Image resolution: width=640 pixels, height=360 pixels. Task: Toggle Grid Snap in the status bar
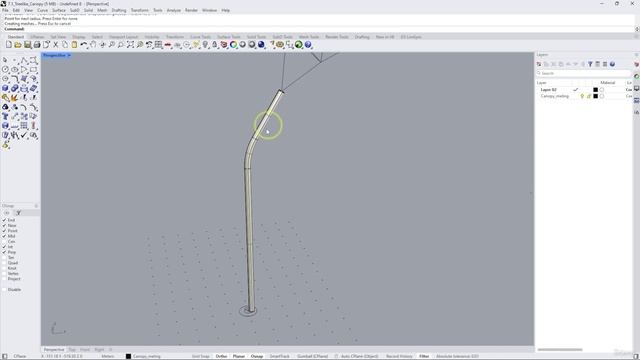tap(200, 356)
